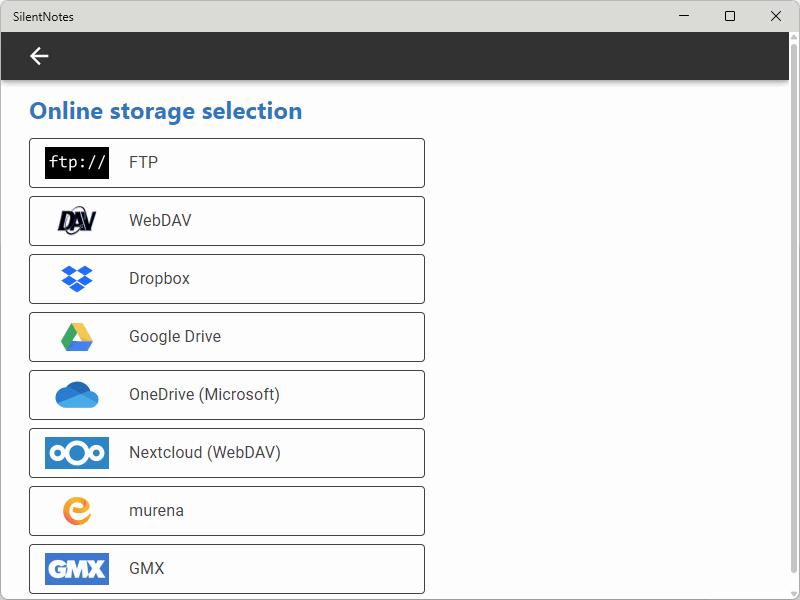
Task: Select the Google Drive label
Action: (175, 337)
